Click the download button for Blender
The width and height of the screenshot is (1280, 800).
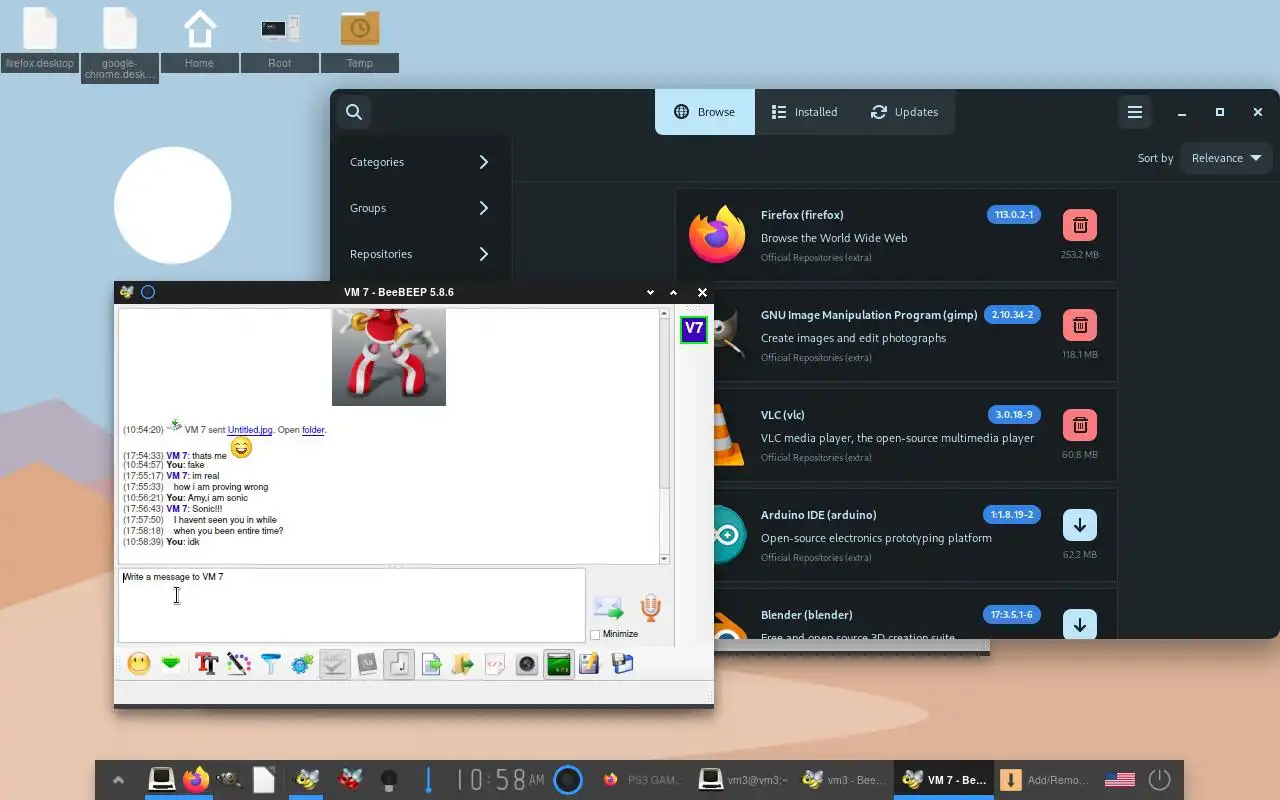pyautogui.click(x=1080, y=624)
